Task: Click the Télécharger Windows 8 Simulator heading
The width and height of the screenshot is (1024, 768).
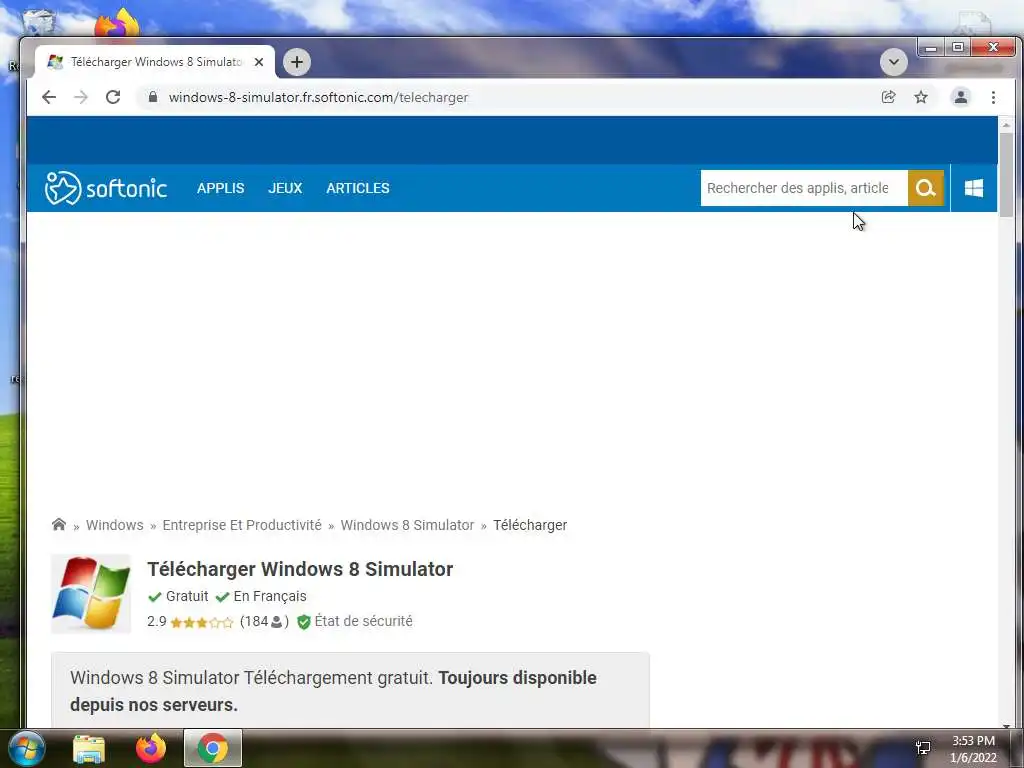Action: point(300,569)
